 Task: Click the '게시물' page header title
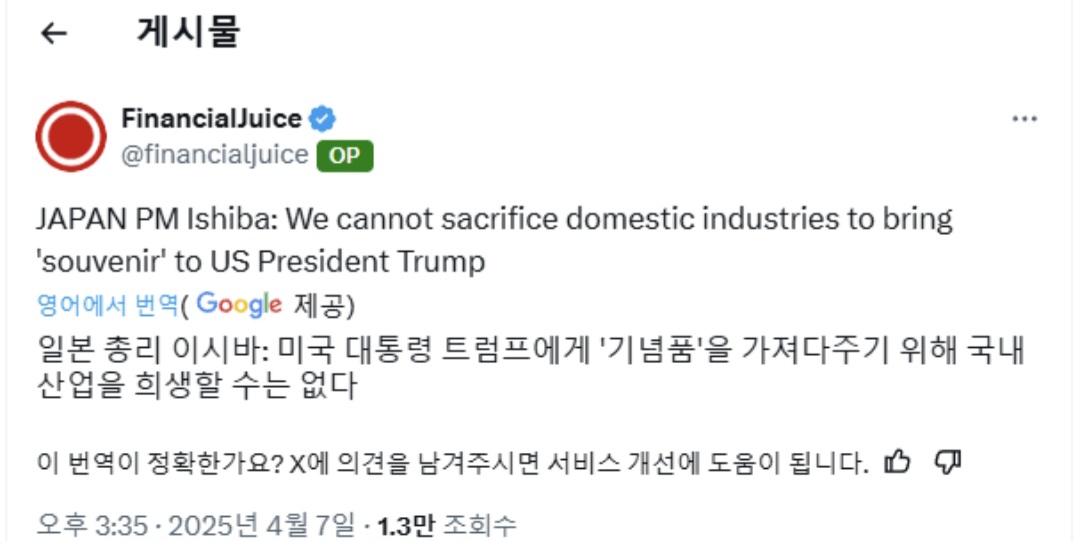pyautogui.click(x=188, y=32)
